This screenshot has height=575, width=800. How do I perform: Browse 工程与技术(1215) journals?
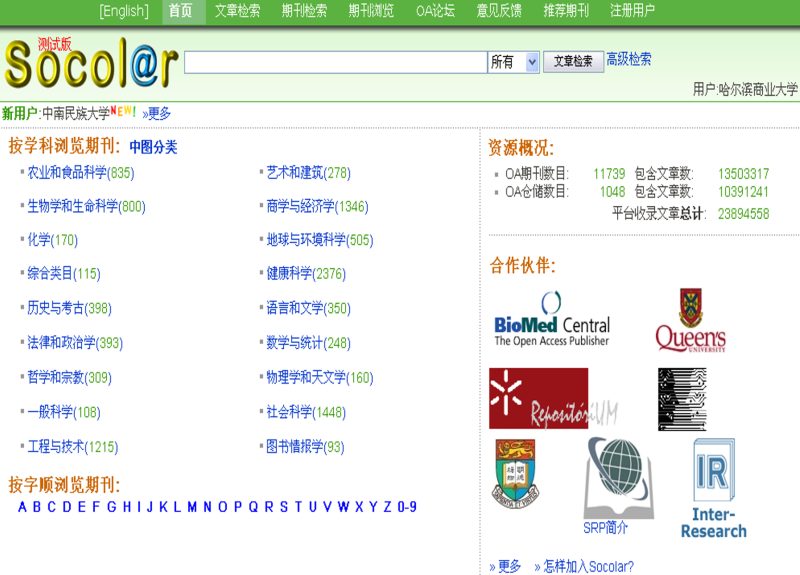[x=72, y=447]
